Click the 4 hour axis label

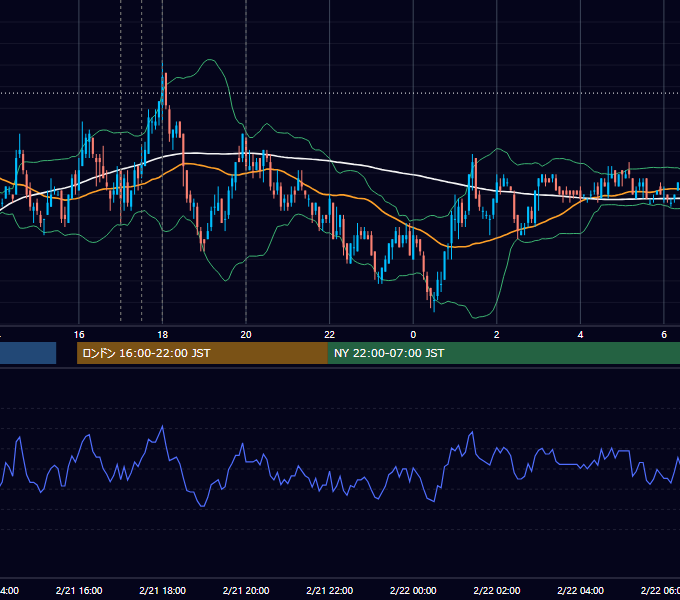[580, 335]
